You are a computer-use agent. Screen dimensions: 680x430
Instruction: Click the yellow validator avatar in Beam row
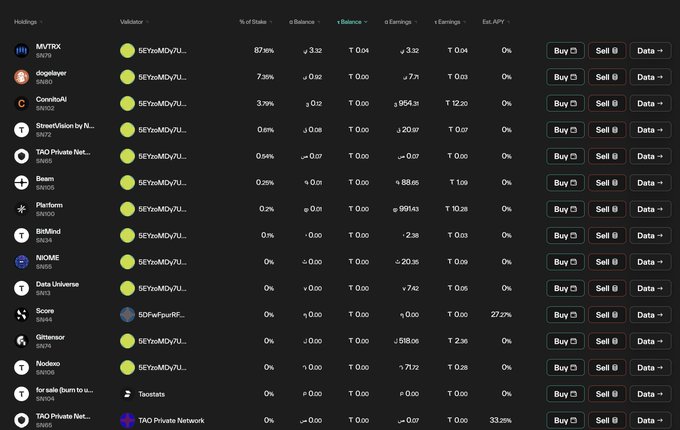(128, 182)
